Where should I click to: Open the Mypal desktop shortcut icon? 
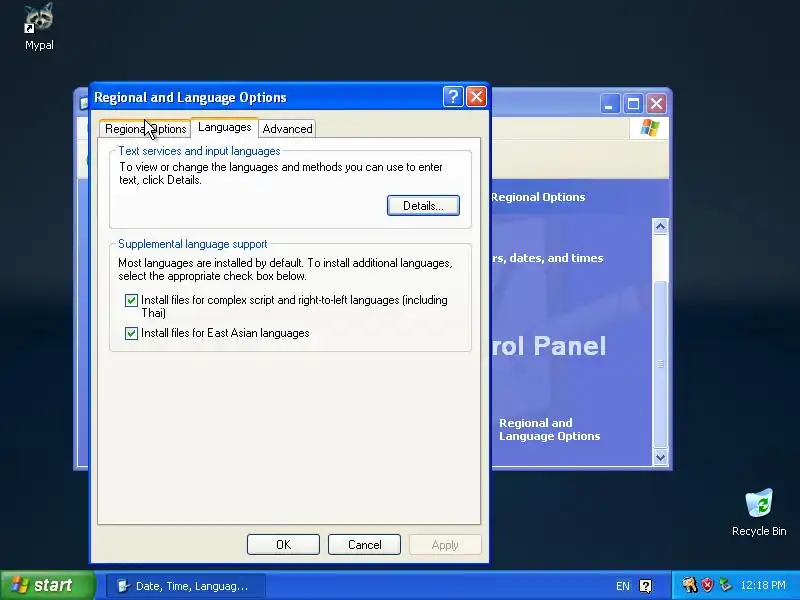click(39, 26)
